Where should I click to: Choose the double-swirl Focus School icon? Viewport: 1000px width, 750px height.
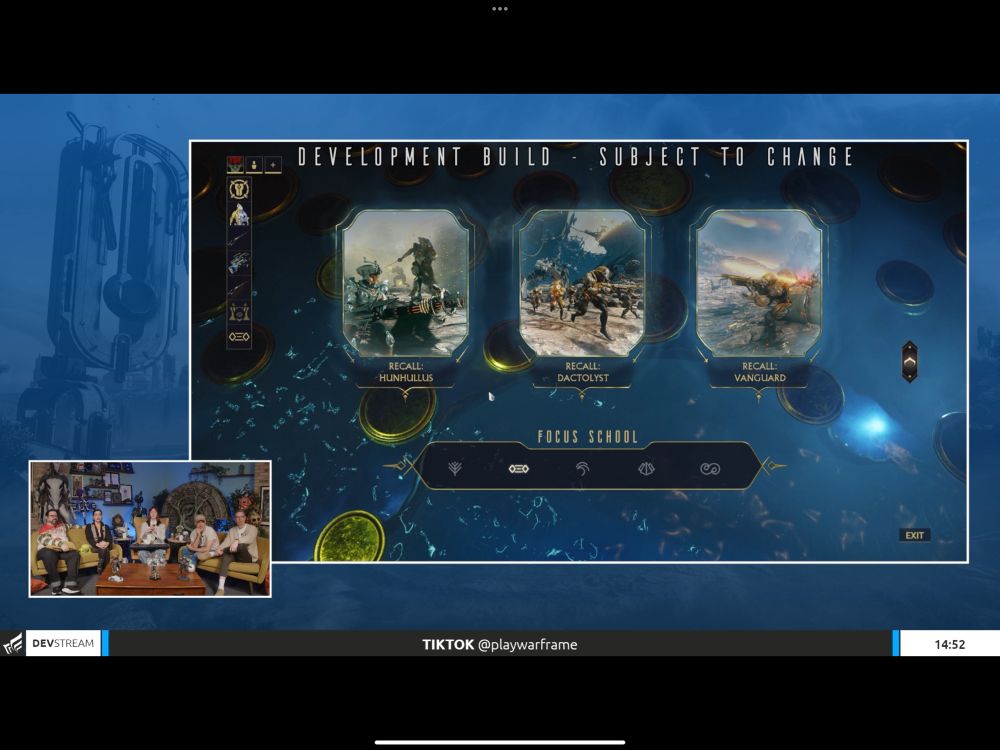(710, 469)
